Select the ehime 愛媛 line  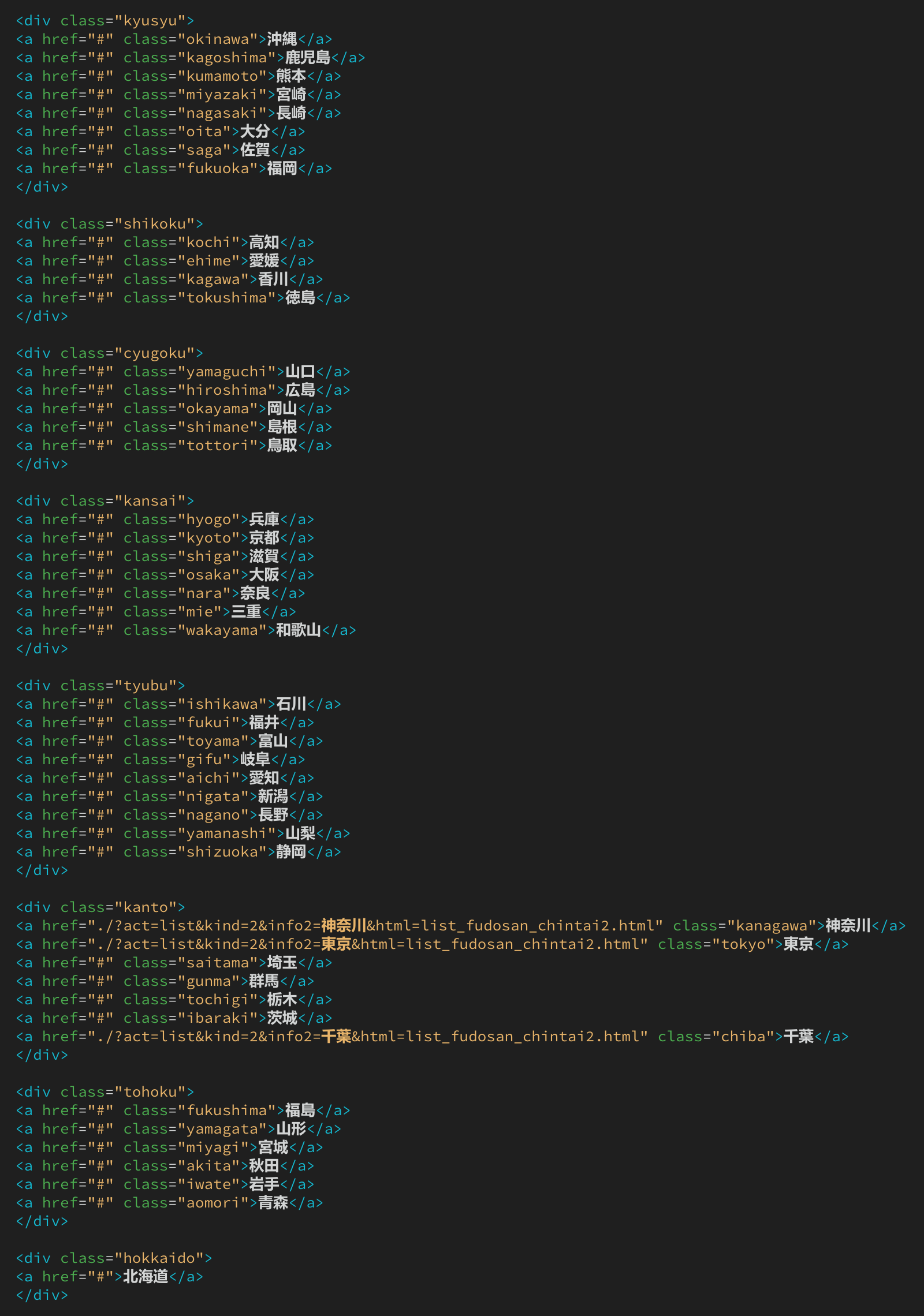tap(165, 261)
